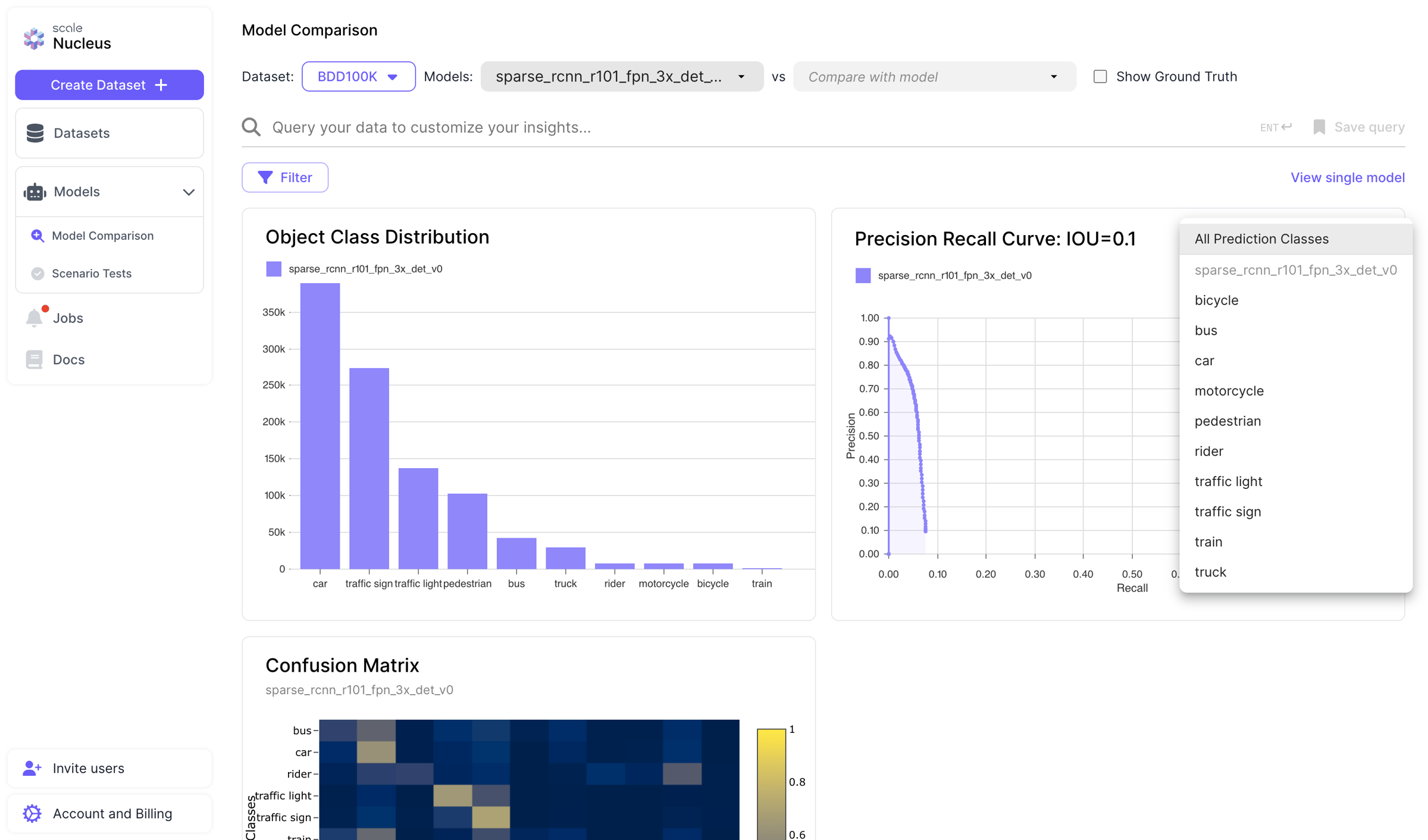Open the Filter button

point(285,177)
